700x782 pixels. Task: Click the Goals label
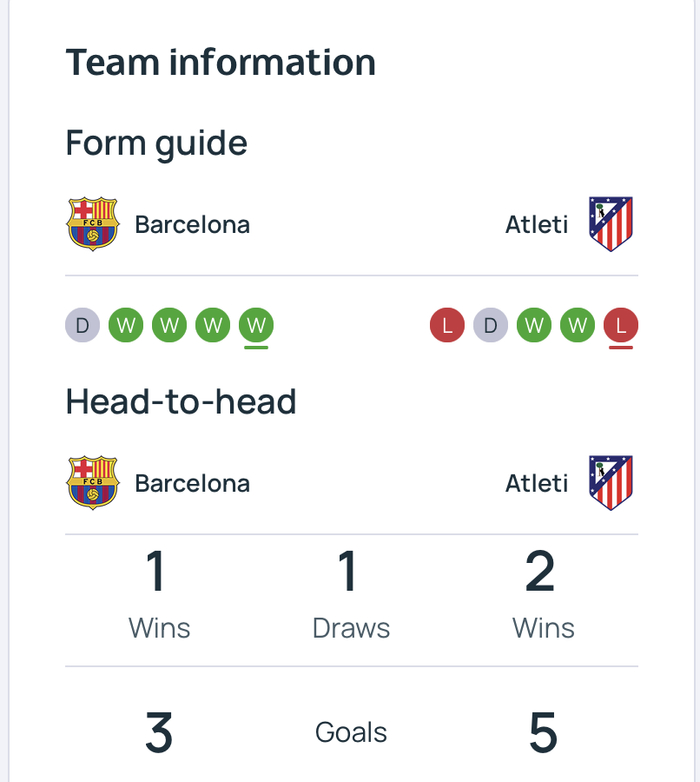tap(351, 733)
